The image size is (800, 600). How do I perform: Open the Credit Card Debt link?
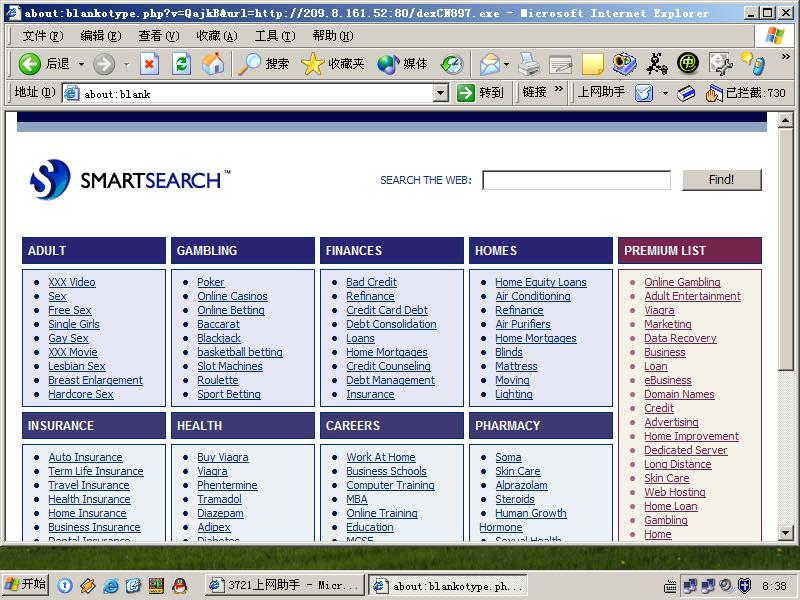(x=386, y=310)
